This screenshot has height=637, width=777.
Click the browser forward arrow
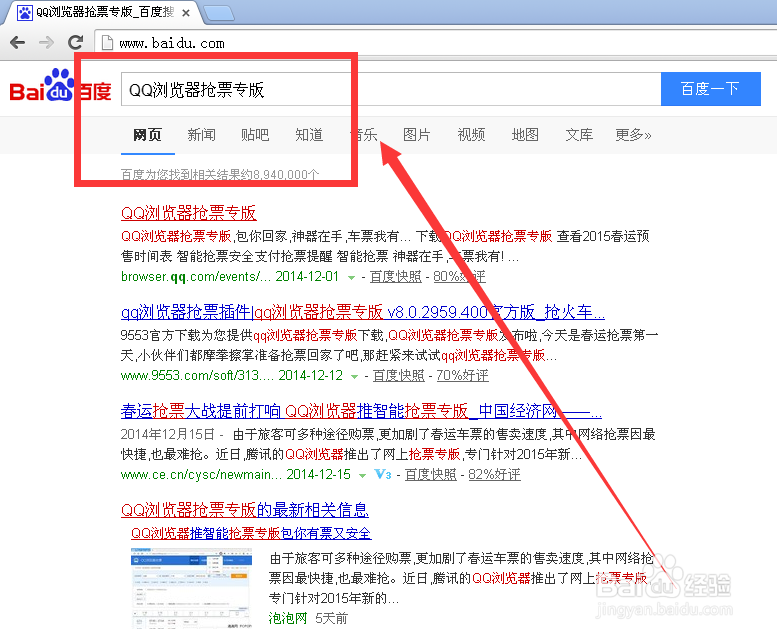47,43
